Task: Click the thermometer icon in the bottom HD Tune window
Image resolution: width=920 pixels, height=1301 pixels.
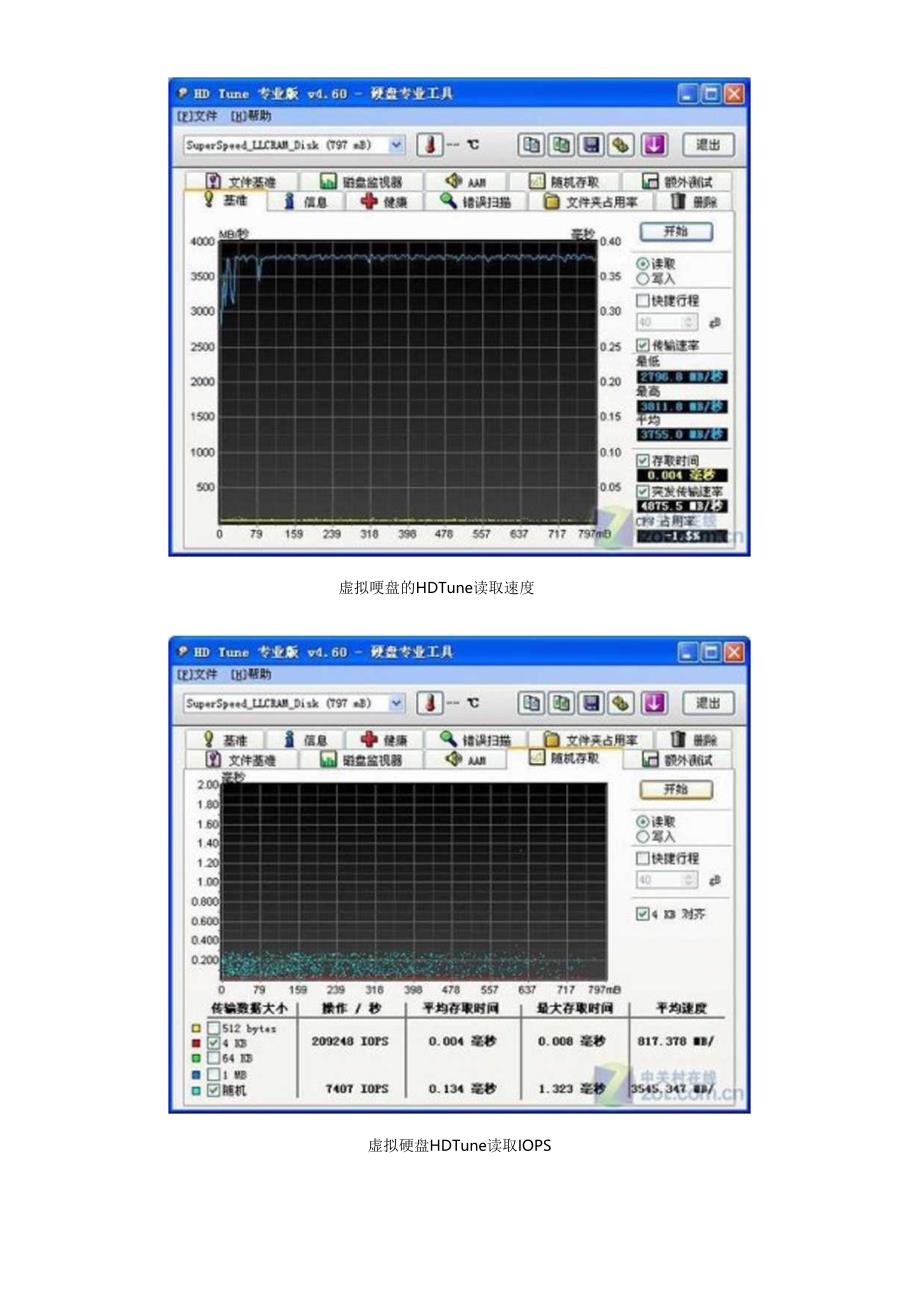Action: click(428, 702)
